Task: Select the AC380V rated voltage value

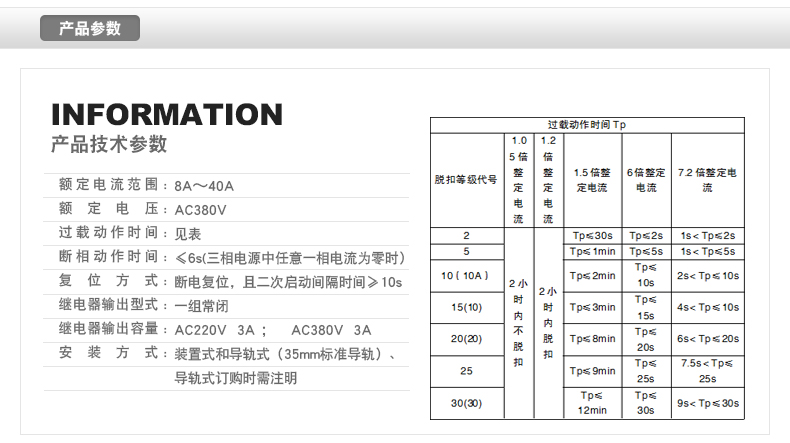Action: pyautogui.click(x=201, y=210)
